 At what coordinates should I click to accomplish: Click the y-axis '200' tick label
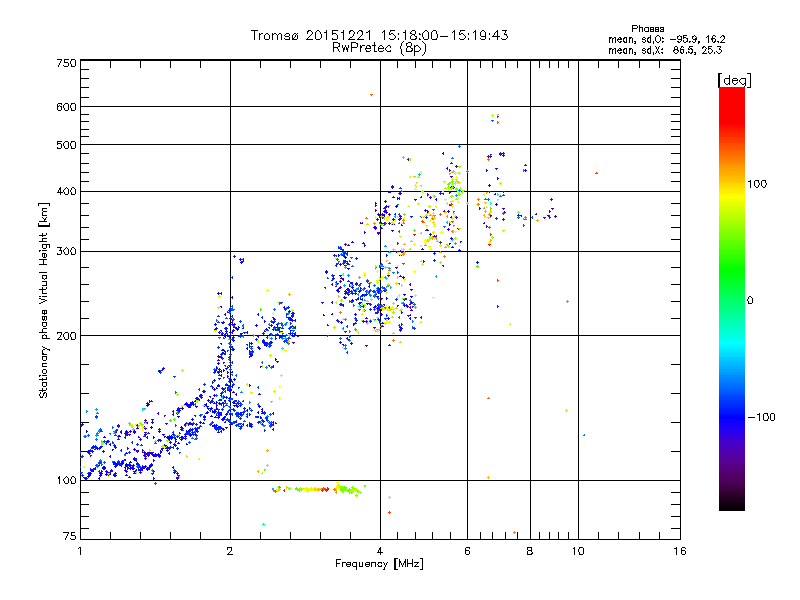coord(66,336)
